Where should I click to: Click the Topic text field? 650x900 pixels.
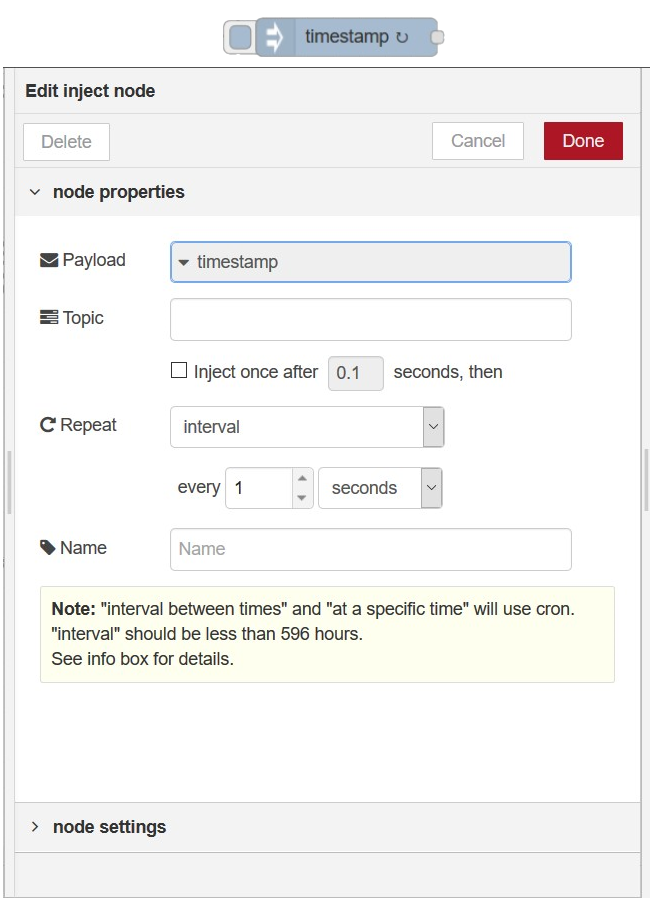(370, 320)
